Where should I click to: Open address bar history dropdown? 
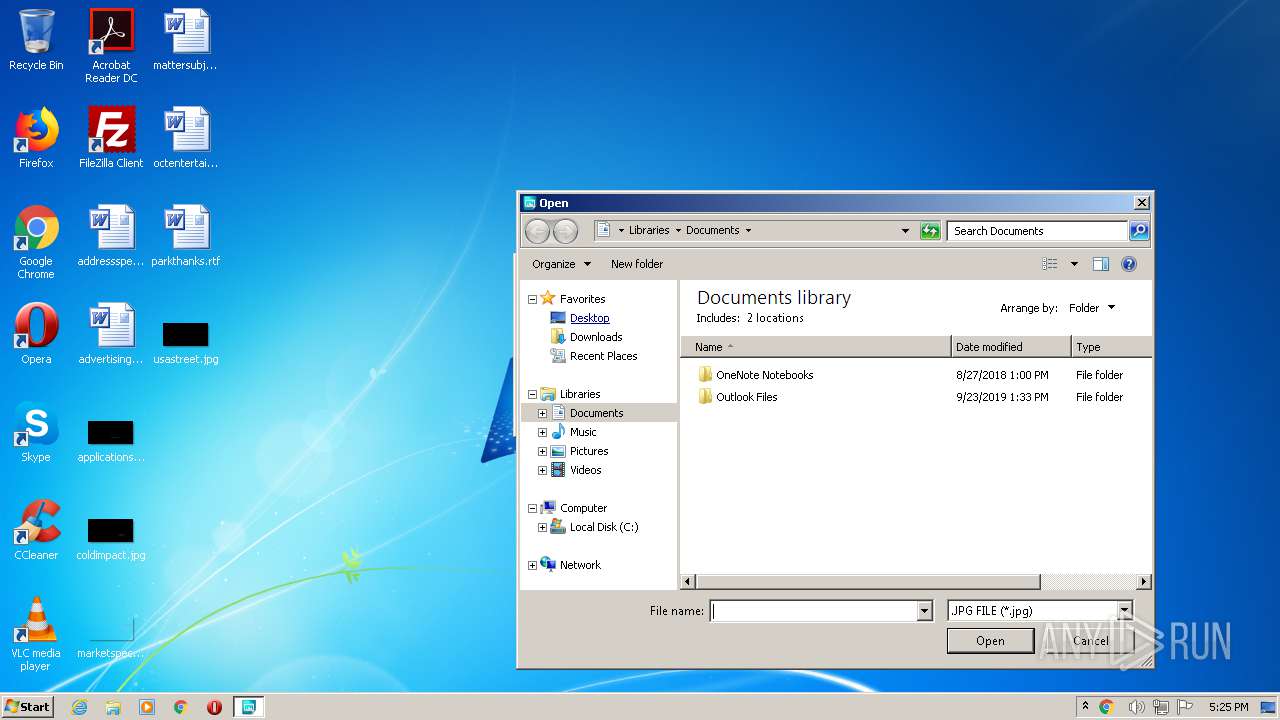[905, 231]
